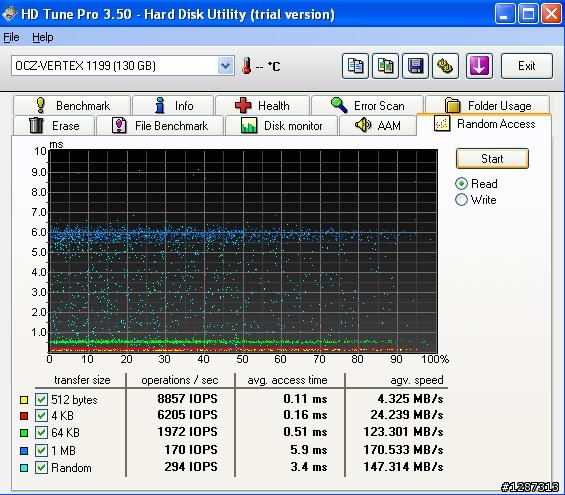Screen dimensions: 565x495
Task: Uncheck the 512 bytes transfer size
Action: point(41,399)
